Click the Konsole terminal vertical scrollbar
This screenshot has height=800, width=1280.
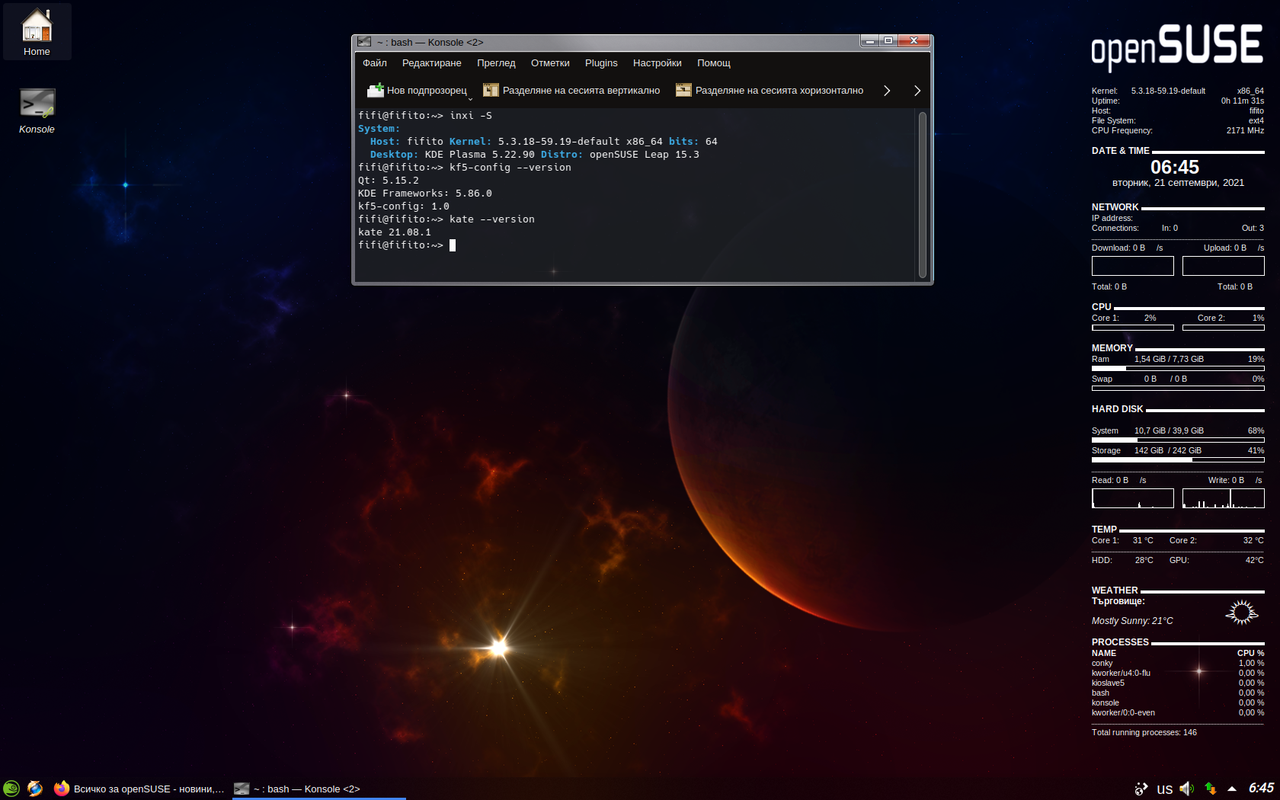(923, 194)
